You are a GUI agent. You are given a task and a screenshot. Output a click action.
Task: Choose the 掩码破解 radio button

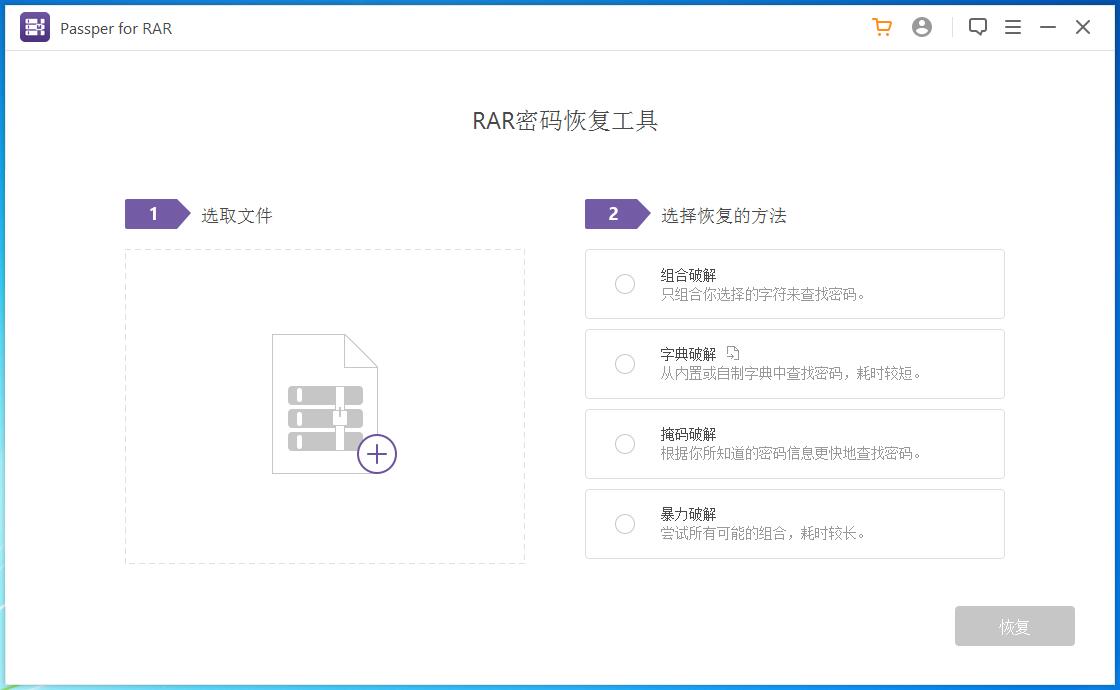pyautogui.click(x=625, y=444)
